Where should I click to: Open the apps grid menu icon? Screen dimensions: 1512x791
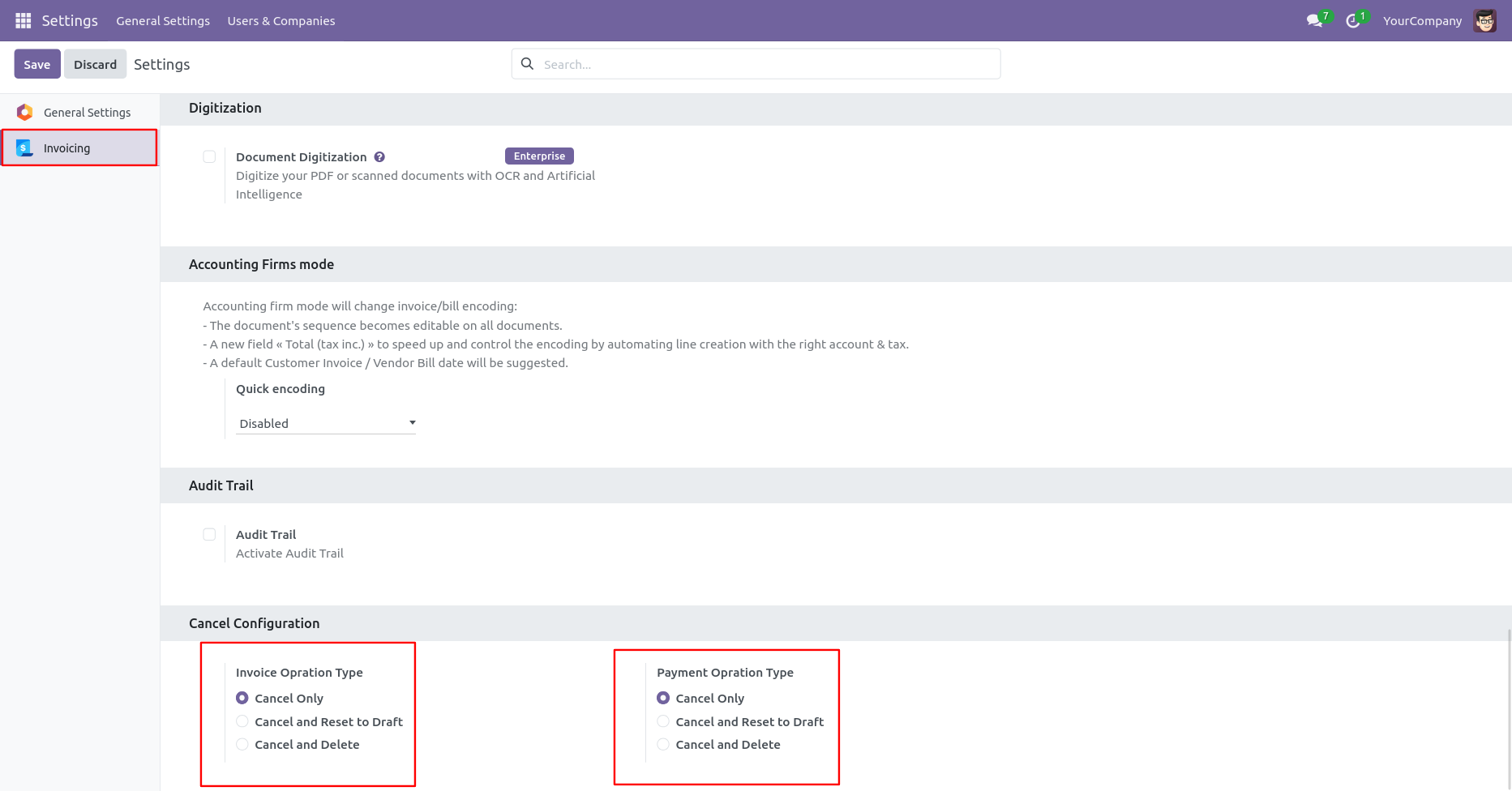pyautogui.click(x=24, y=20)
